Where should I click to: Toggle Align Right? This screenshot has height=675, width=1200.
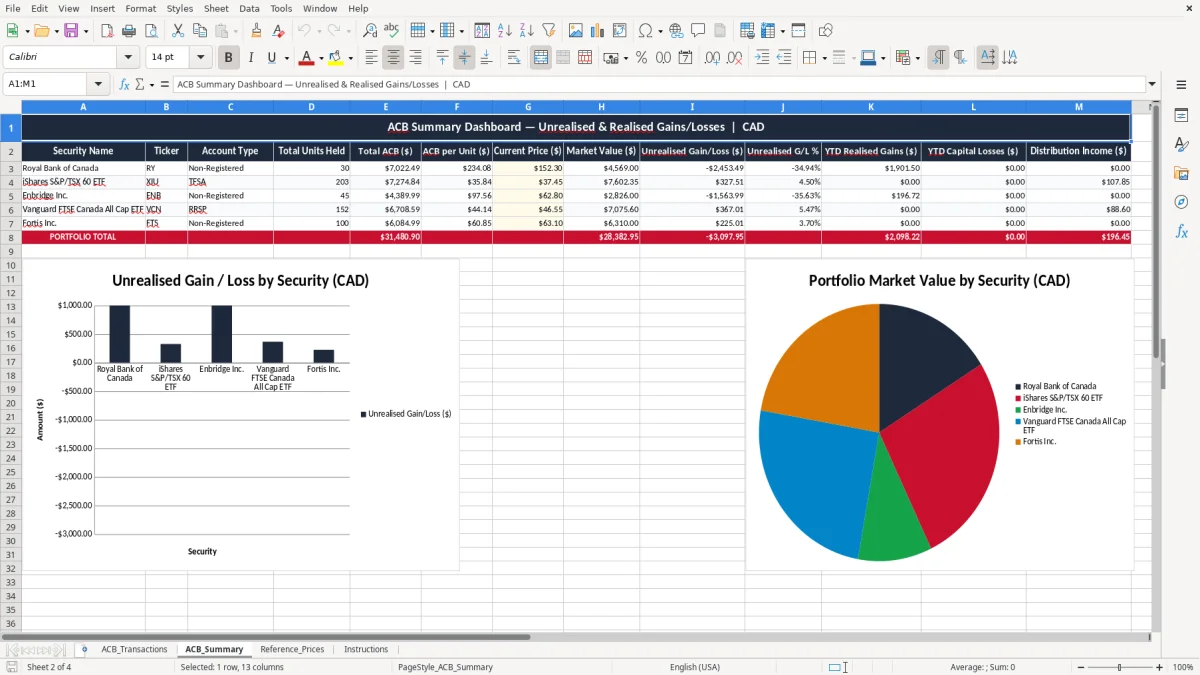[x=416, y=58]
